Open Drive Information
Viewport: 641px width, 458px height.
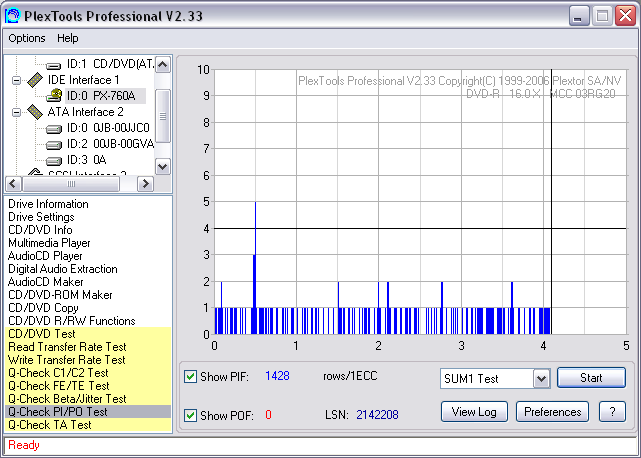click(48, 204)
